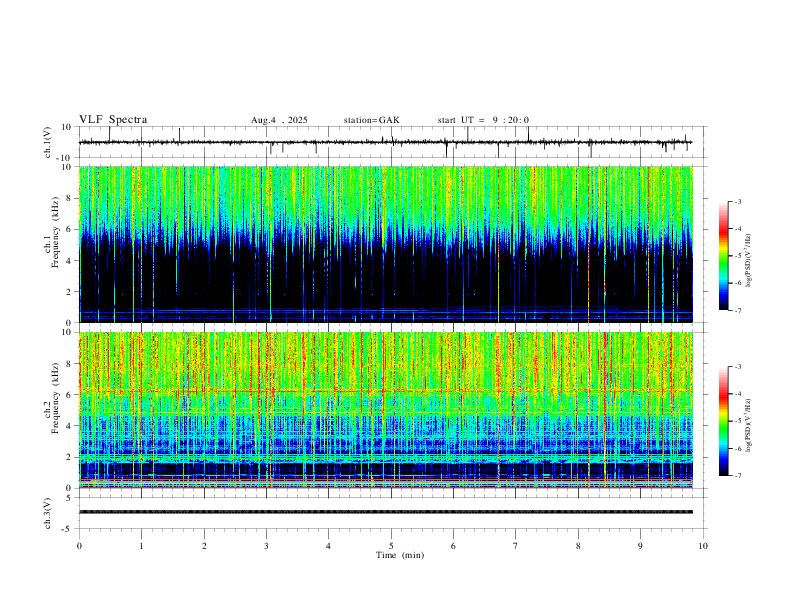Click the ch.1 PSD color scale bar
The width and height of the screenshot is (792, 612).
click(724, 256)
